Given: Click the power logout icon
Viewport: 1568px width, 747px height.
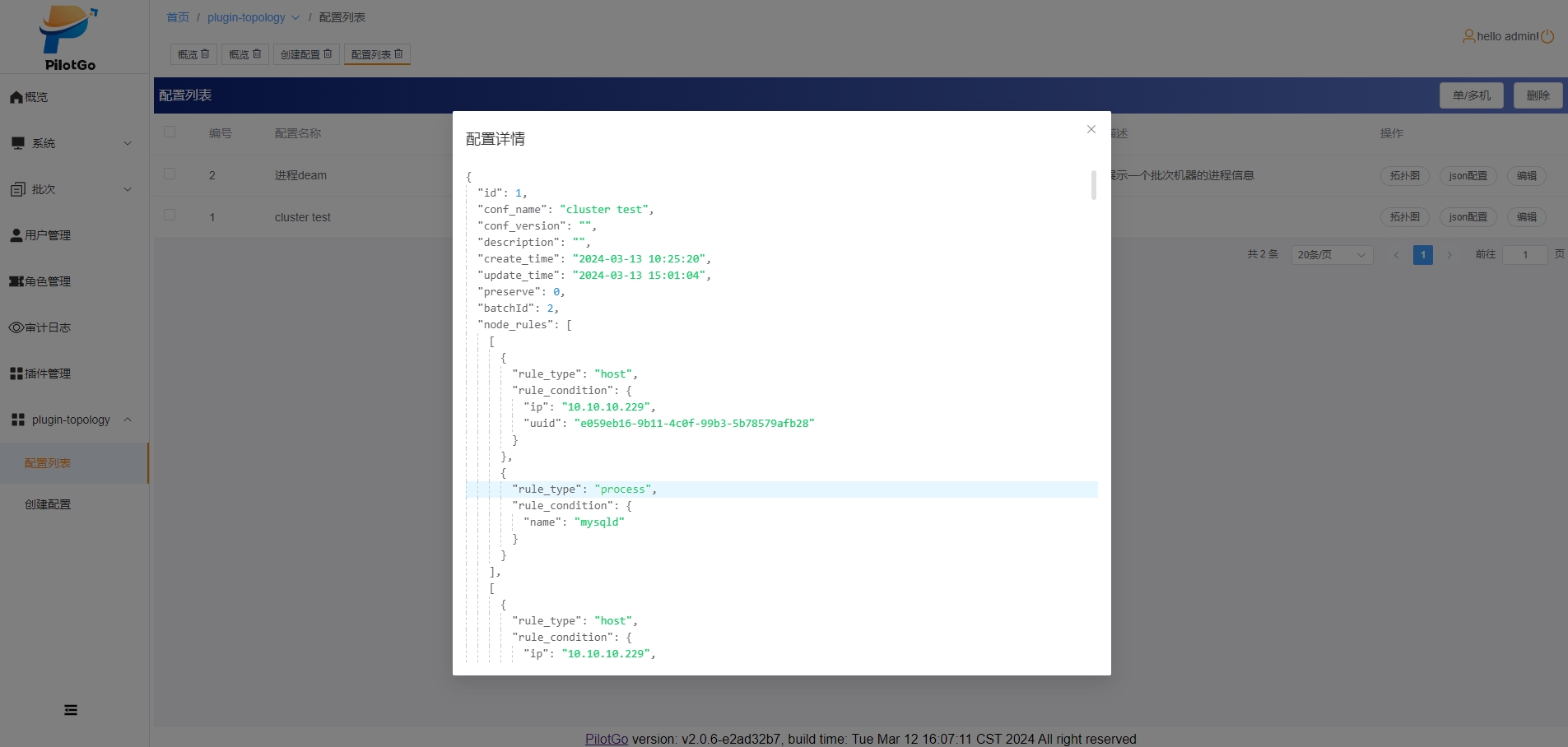Looking at the screenshot, I should coord(1547,36).
